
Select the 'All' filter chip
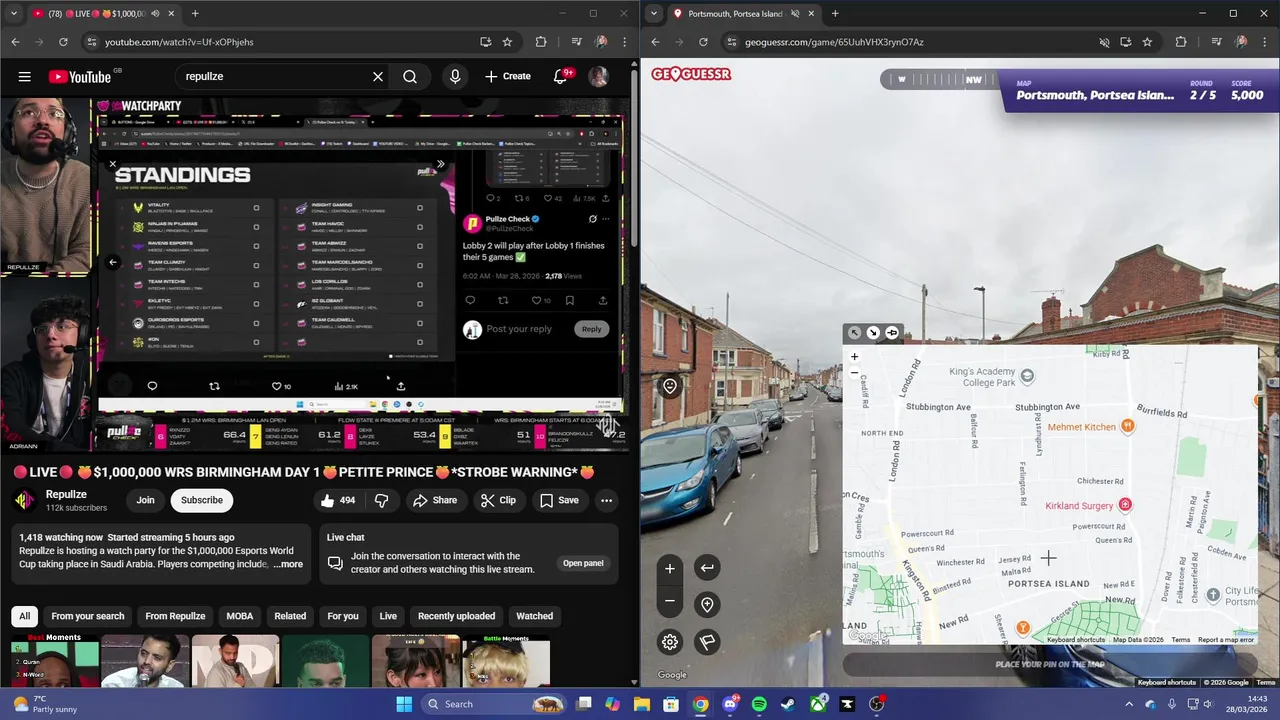(25, 616)
